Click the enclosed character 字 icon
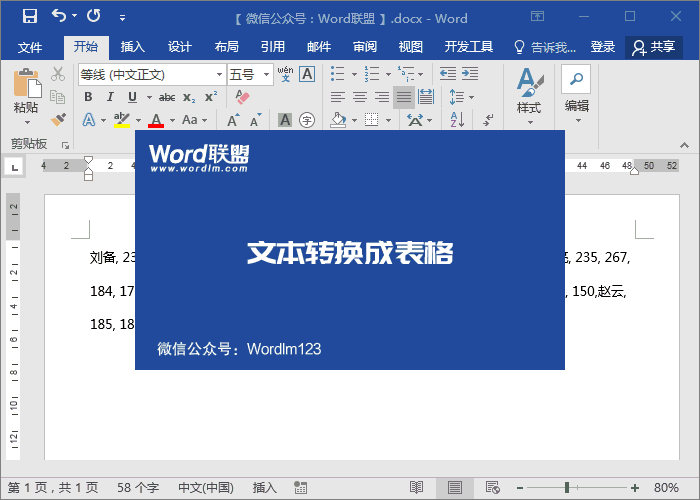This screenshot has width=700, height=500. (x=307, y=120)
